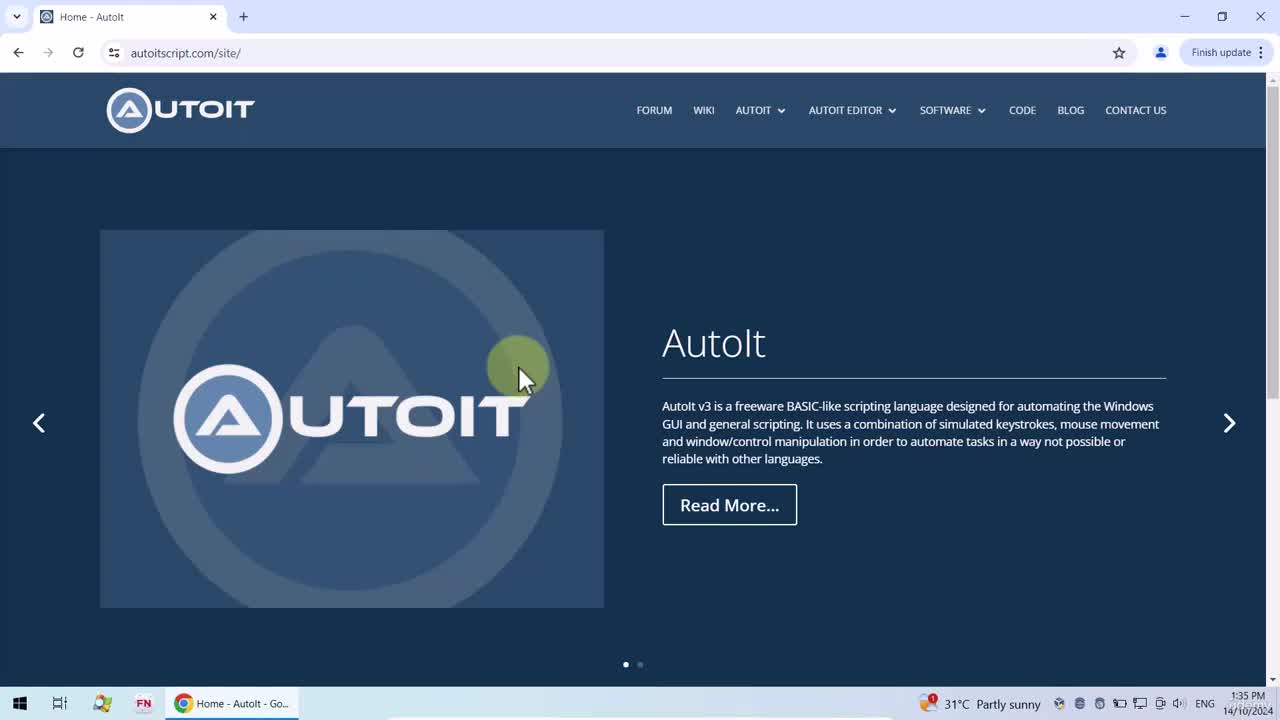This screenshot has width=1280, height=720.
Task: Expand the AUTOIT dropdown menu
Action: point(760,110)
